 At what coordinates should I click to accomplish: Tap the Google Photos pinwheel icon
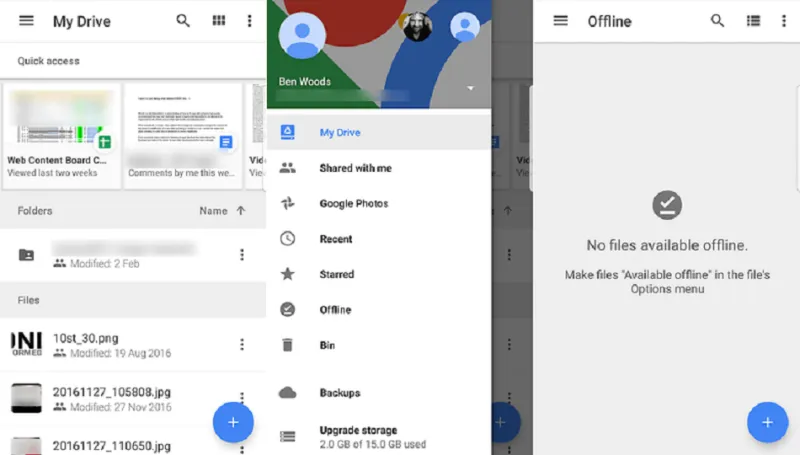tap(288, 203)
